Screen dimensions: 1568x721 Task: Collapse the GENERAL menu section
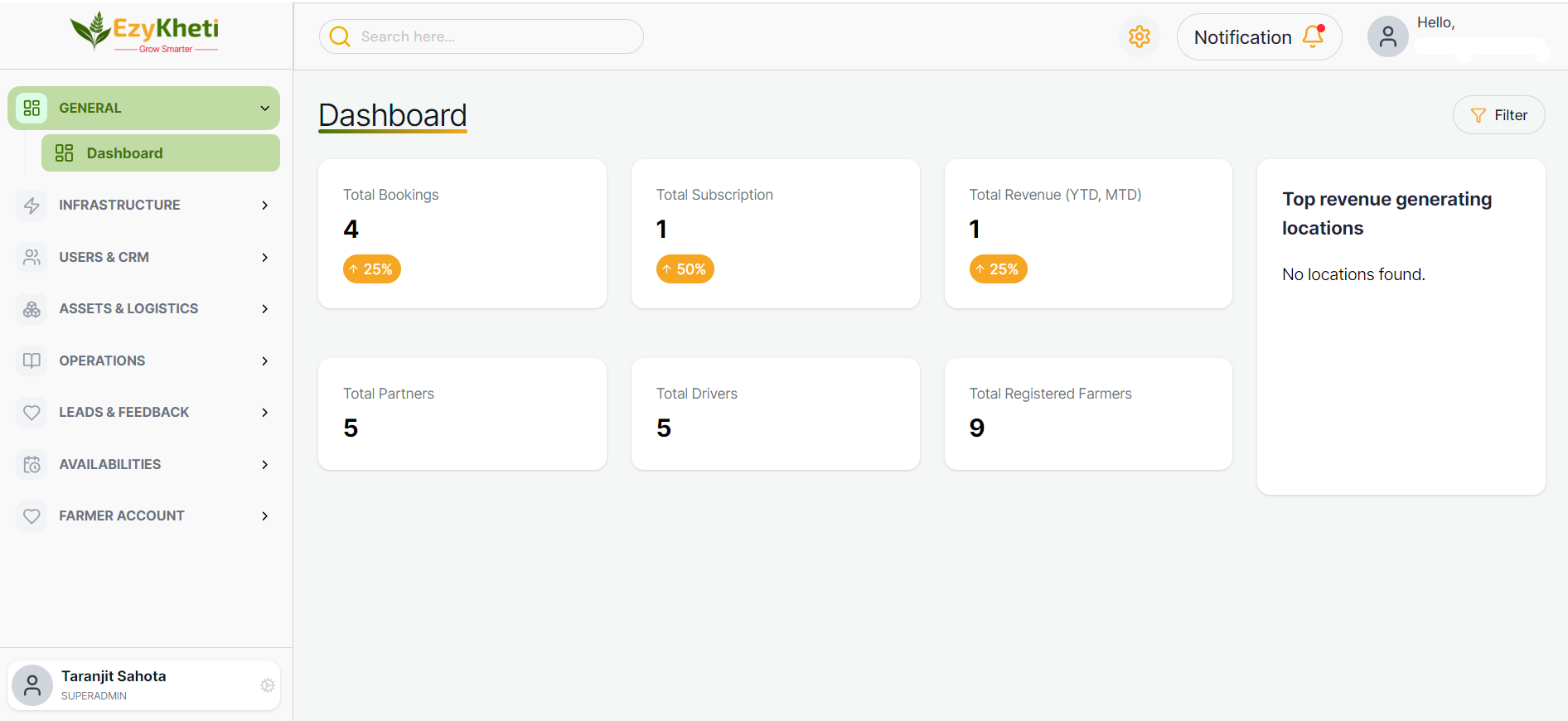264,109
